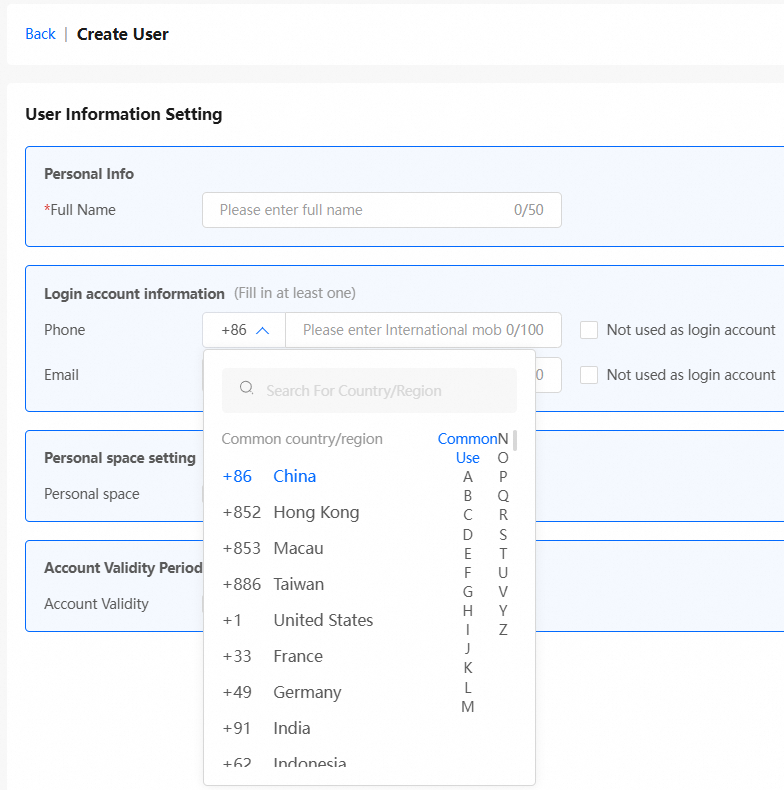Viewport: 784px width, 790px height.
Task: Select +33 France country code
Action: pyautogui.click(x=300, y=656)
